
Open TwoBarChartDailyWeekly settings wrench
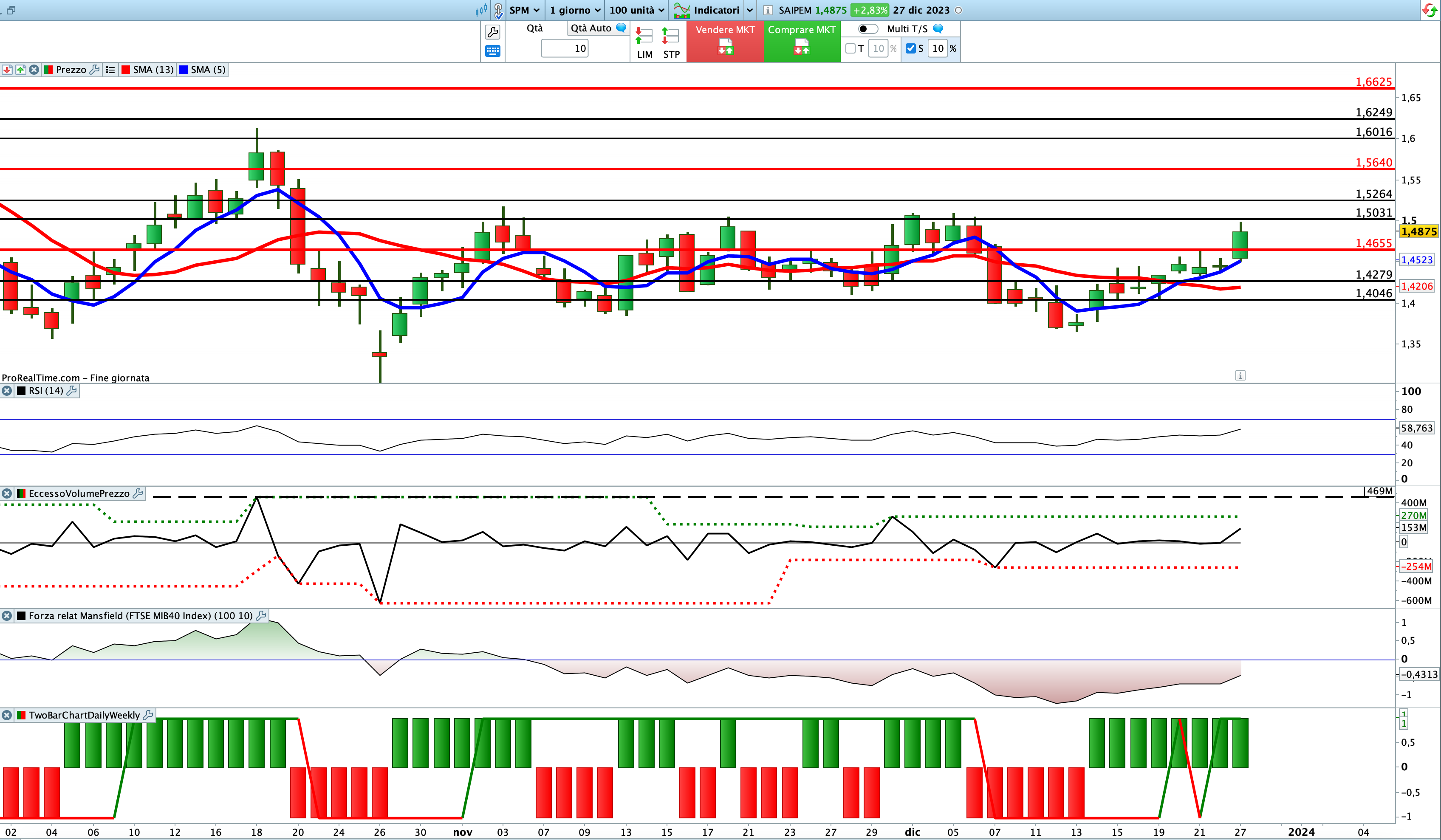click(148, 715)
